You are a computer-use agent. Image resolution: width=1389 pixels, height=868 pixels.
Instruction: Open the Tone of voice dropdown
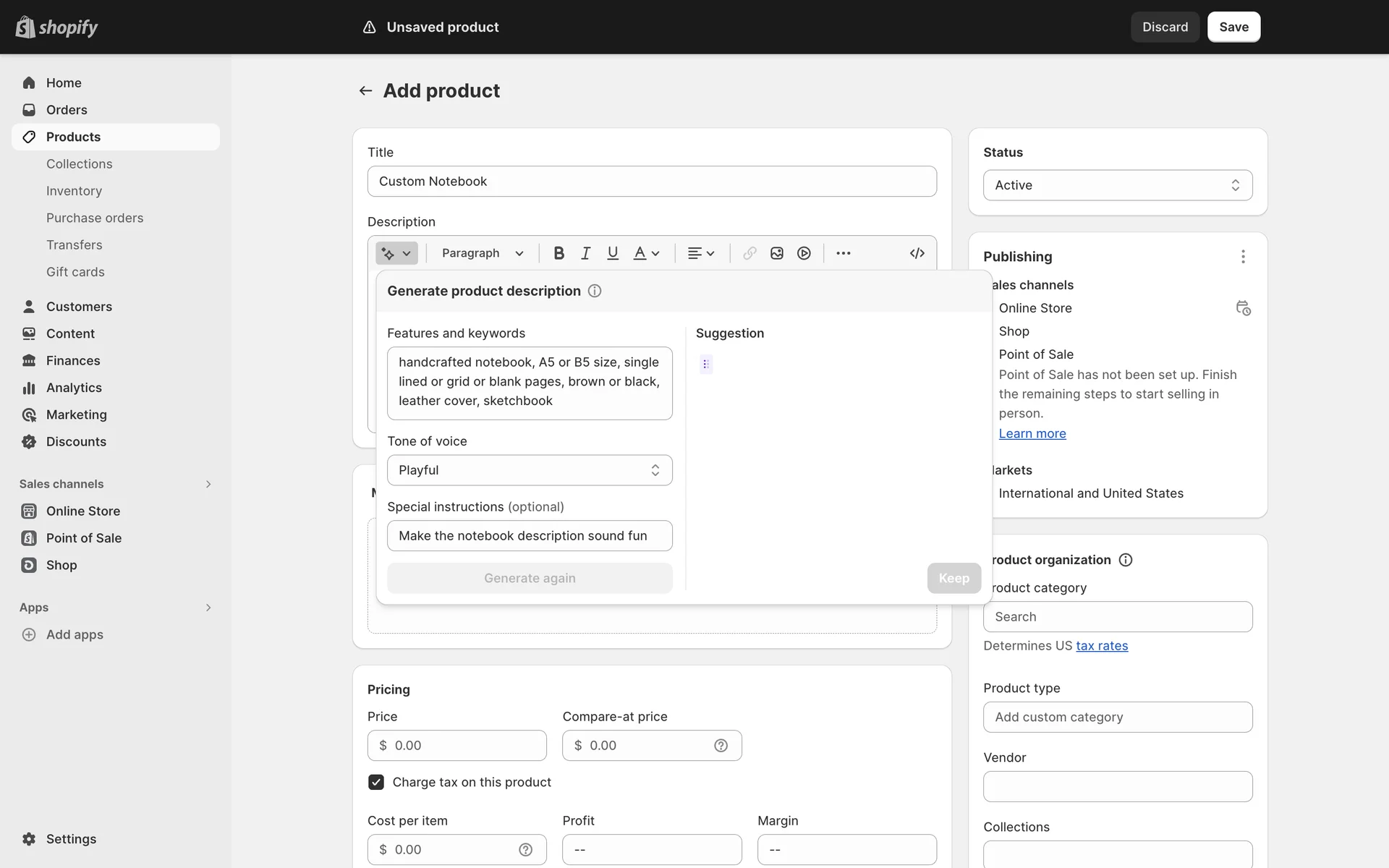click(530, 470)
